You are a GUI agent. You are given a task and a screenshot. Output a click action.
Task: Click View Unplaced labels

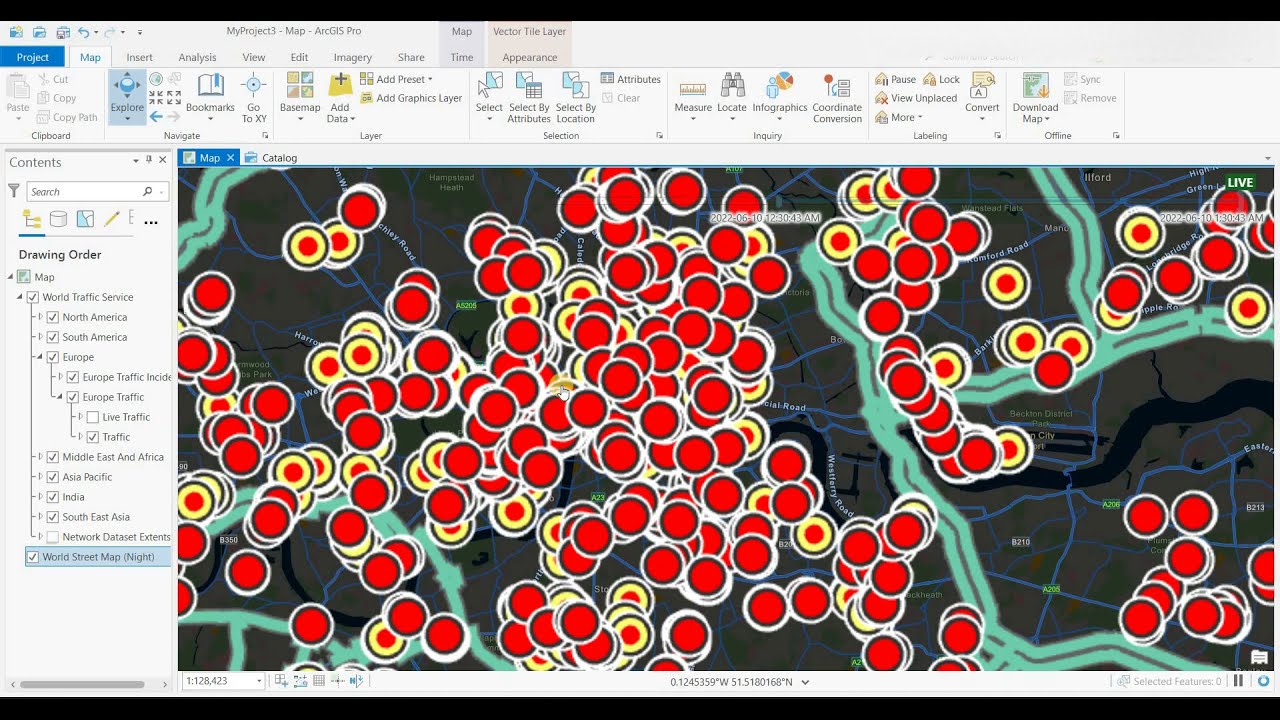(x=916, y=98)
